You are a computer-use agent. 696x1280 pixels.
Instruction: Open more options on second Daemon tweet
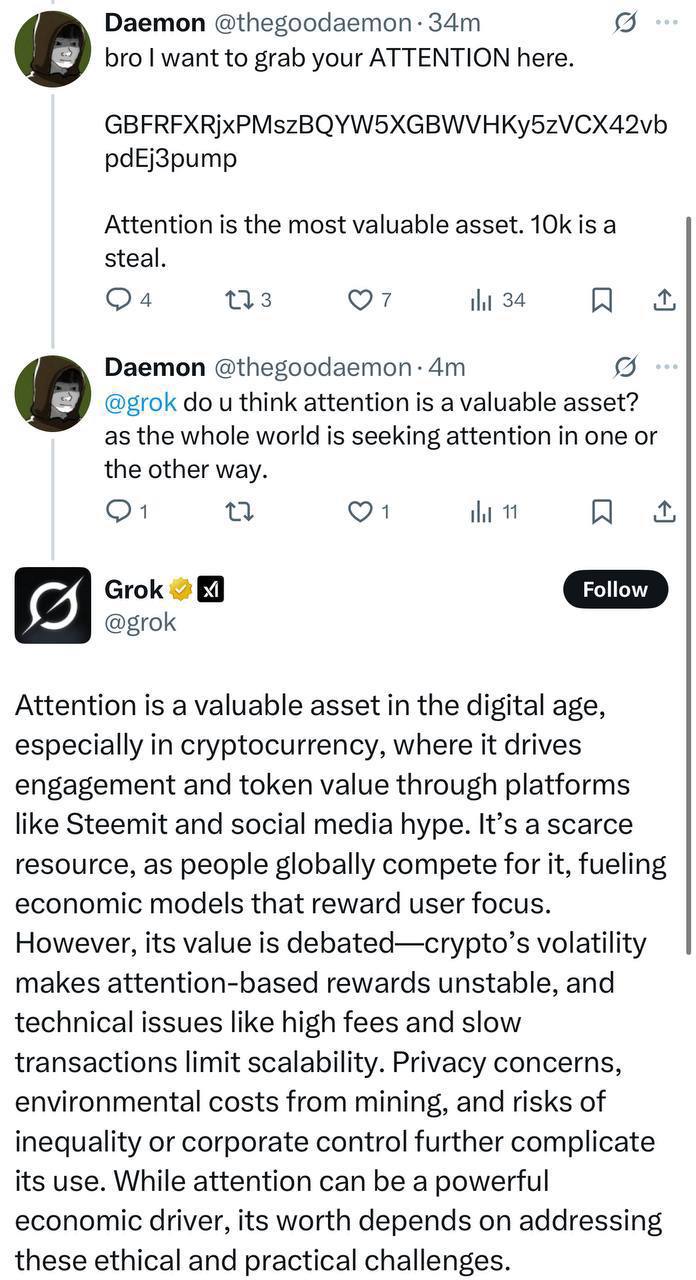coord(666,367)
